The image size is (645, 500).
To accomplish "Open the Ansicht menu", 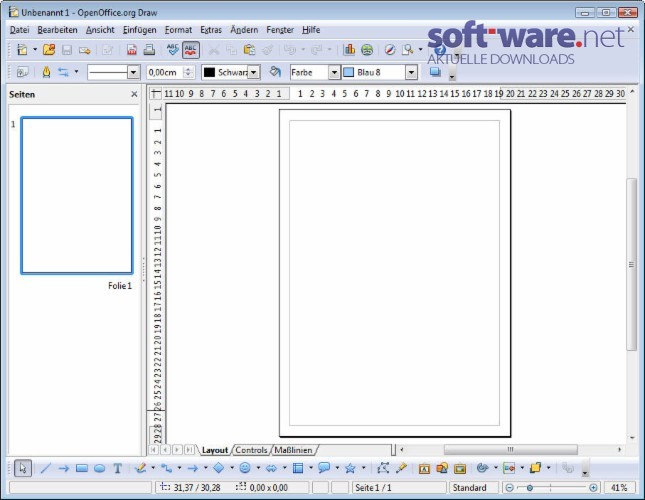I will point(100,30).
